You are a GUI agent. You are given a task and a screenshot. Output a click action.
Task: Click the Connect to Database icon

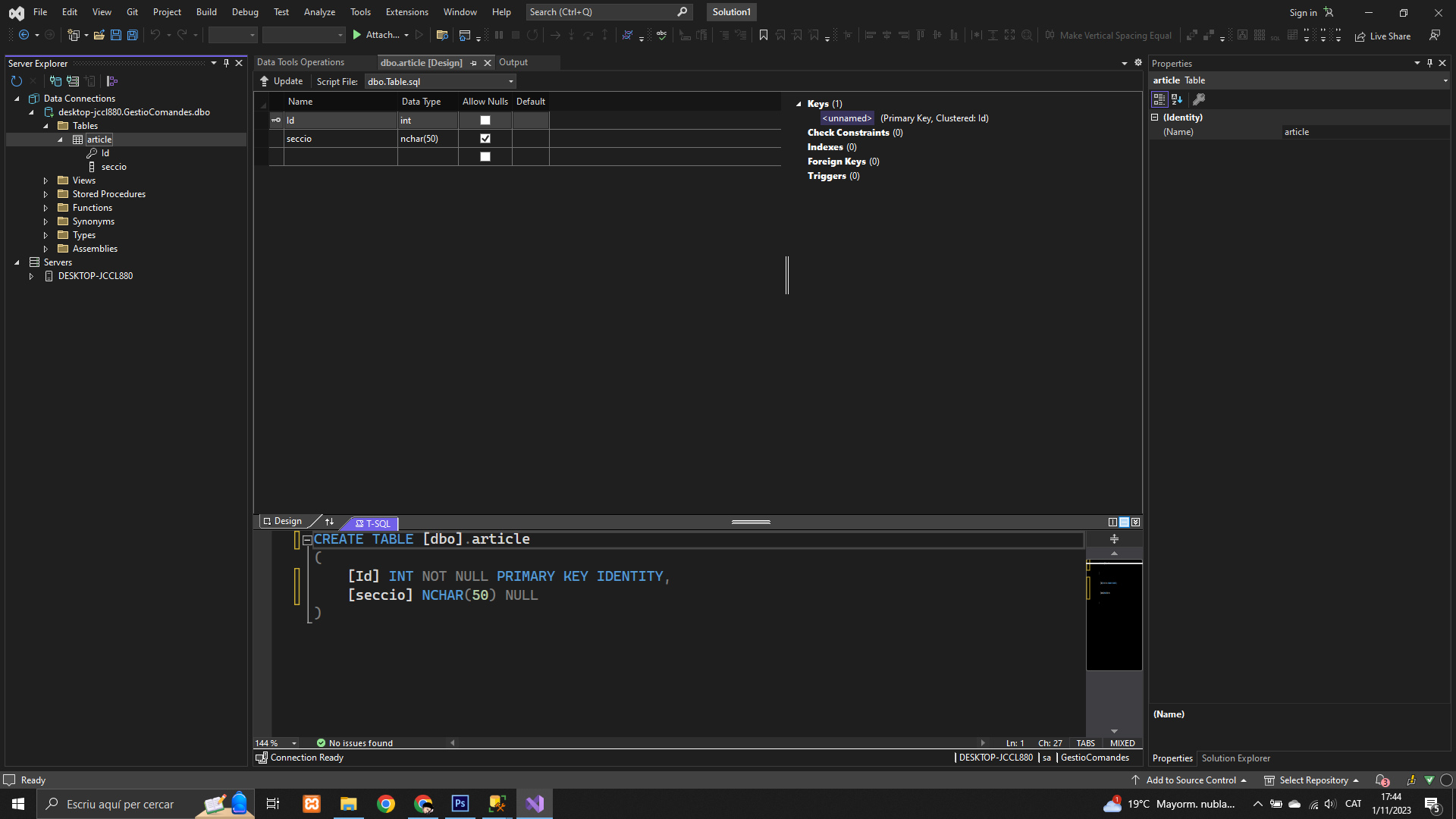pyautogui.click(x=55, y=81)
